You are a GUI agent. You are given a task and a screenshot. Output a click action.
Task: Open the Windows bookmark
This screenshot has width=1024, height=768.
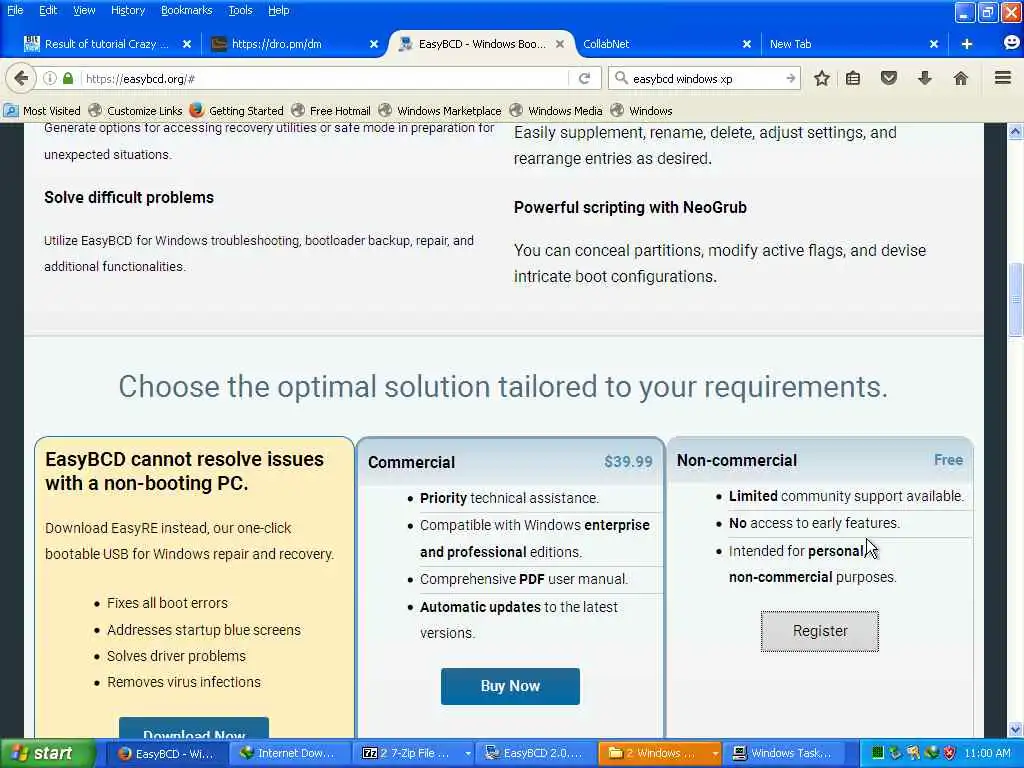point(641,110)
